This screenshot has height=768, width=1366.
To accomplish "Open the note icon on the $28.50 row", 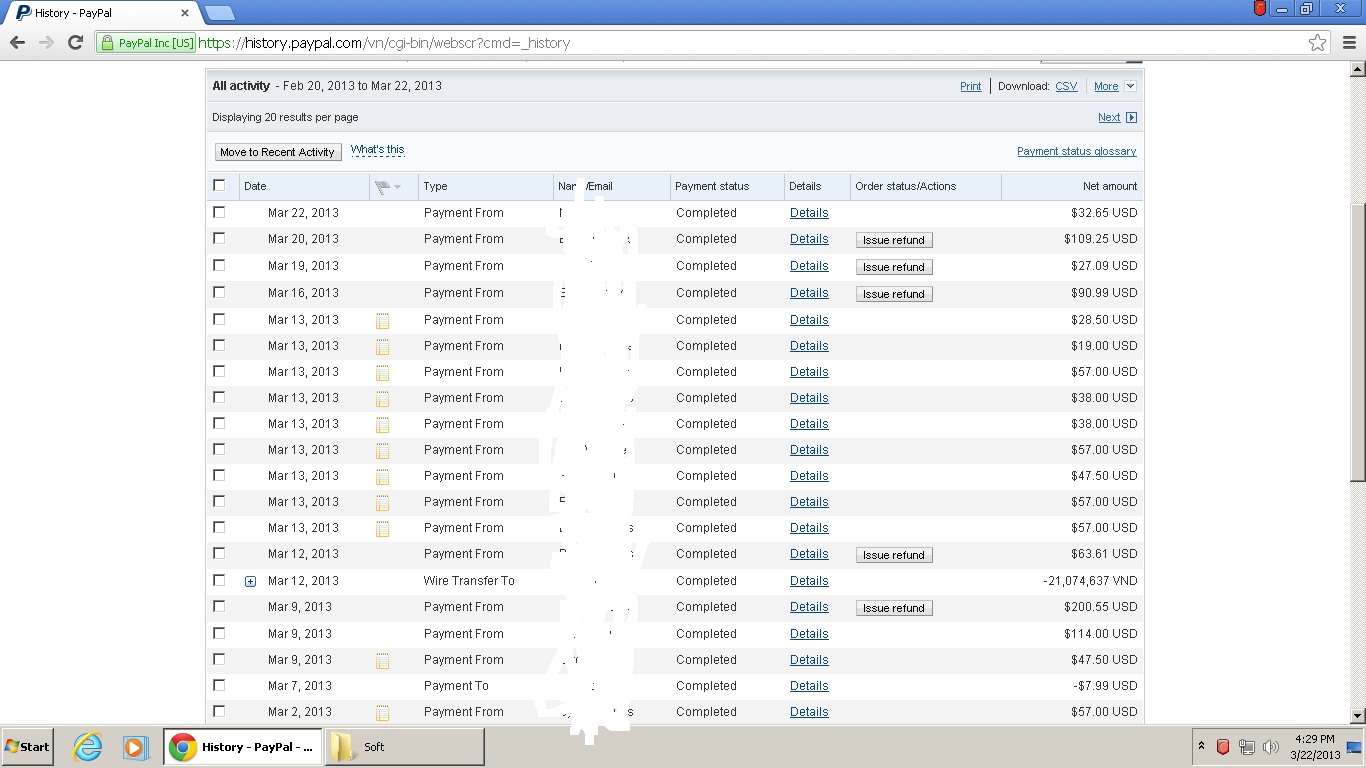I will (x=382, y=321).
